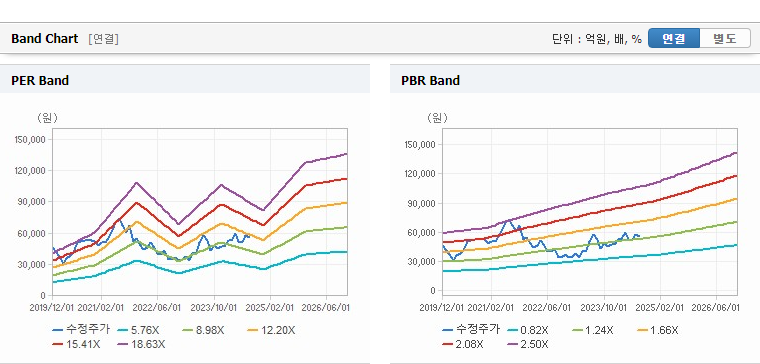This screenshot has height=364, width=760.
Task: Toggle 8.98X series in PER legend
Action: [x=203, y=330]
